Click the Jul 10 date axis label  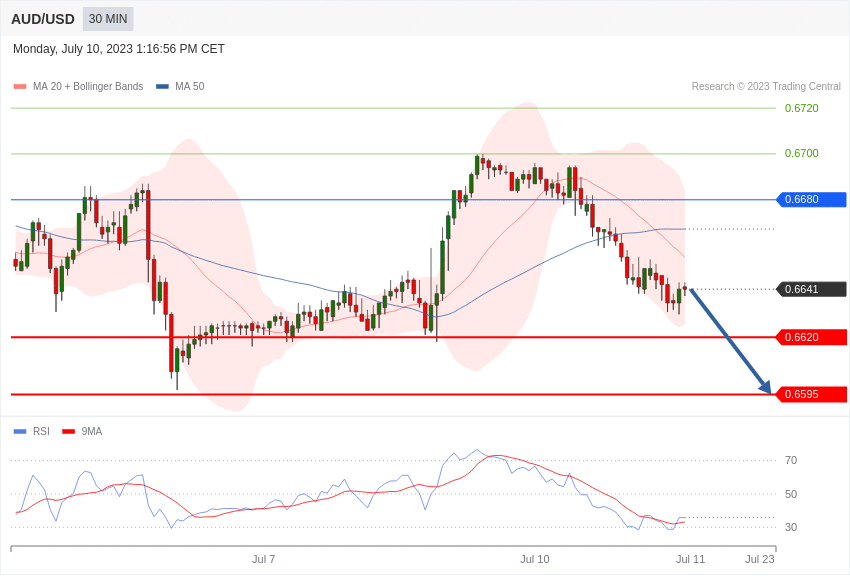tap(535, 559)
